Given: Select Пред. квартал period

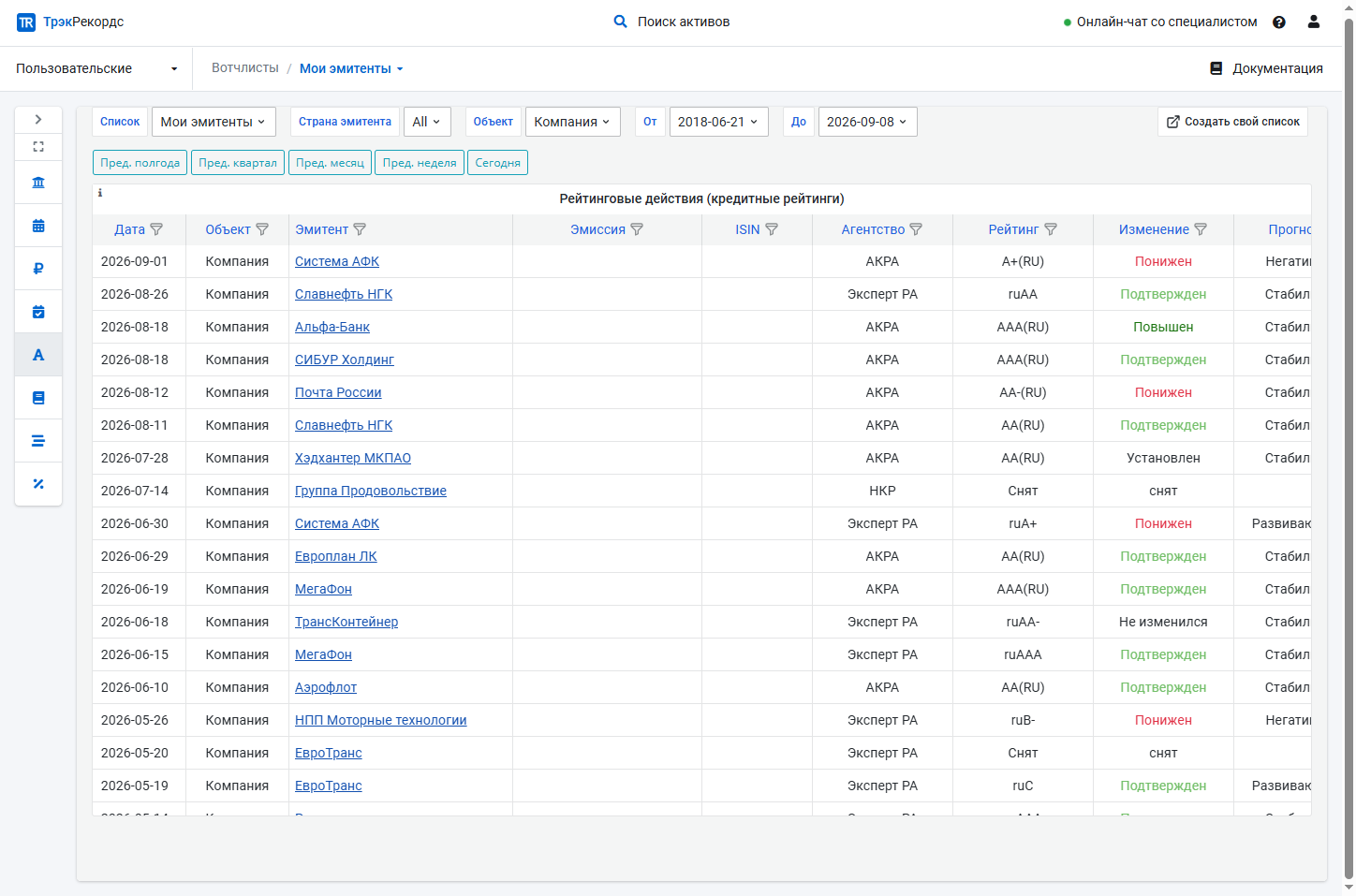Looking at the screenshot, I should [238, 163].
